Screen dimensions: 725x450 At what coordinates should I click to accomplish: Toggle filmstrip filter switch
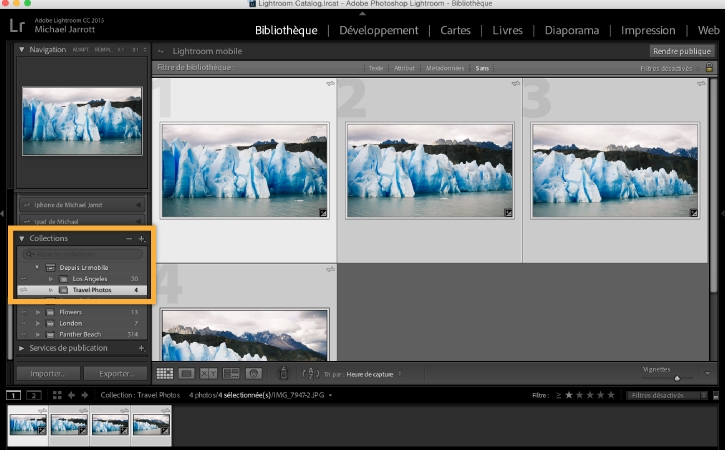716,395
